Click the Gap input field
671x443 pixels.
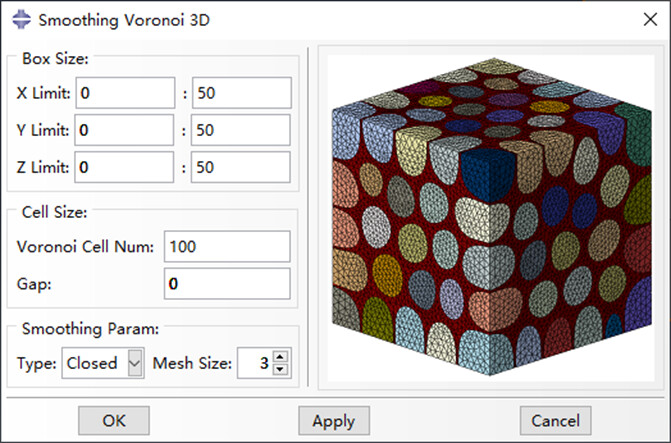[x=227, y=283]
